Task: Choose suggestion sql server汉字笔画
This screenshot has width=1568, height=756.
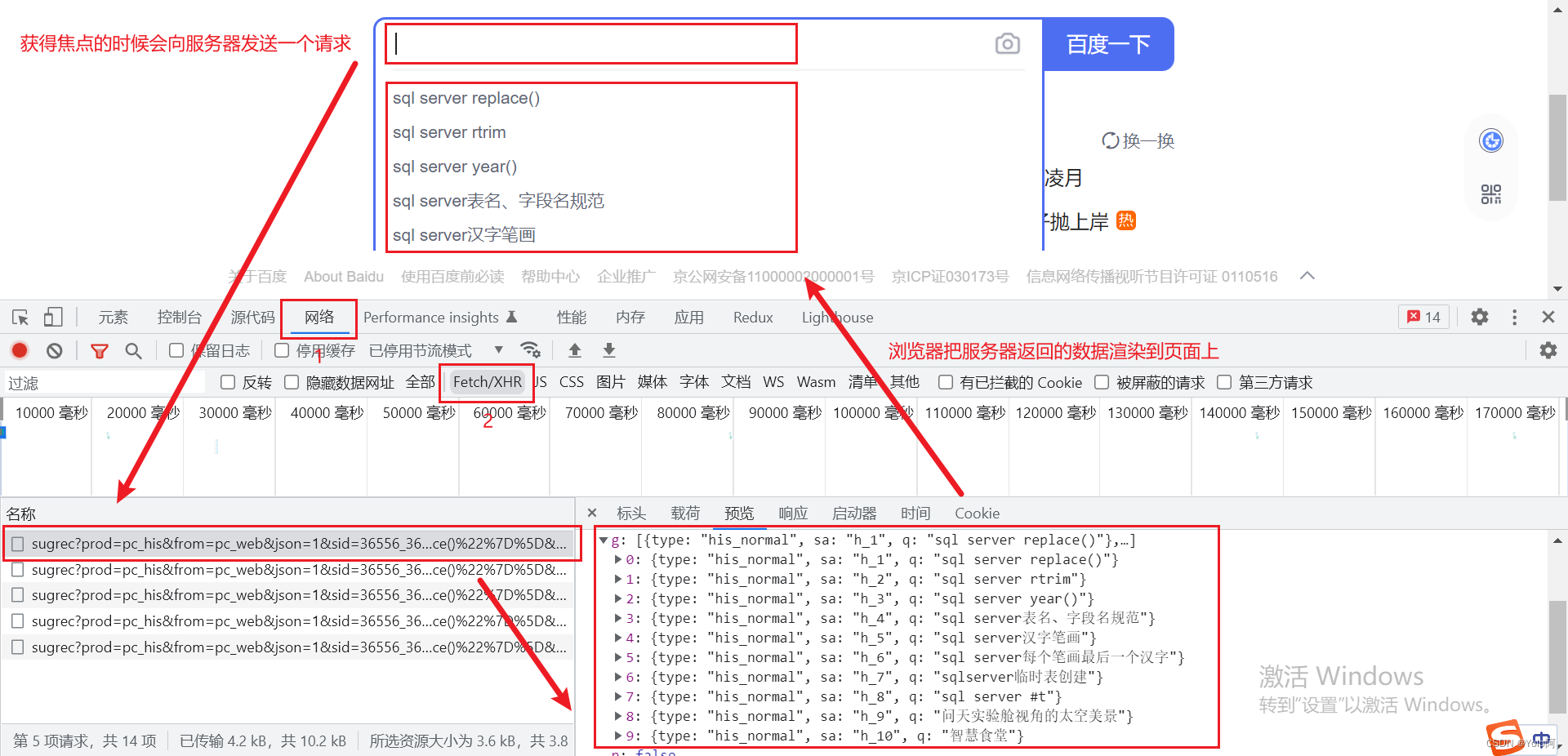Action: pos(464,235)
